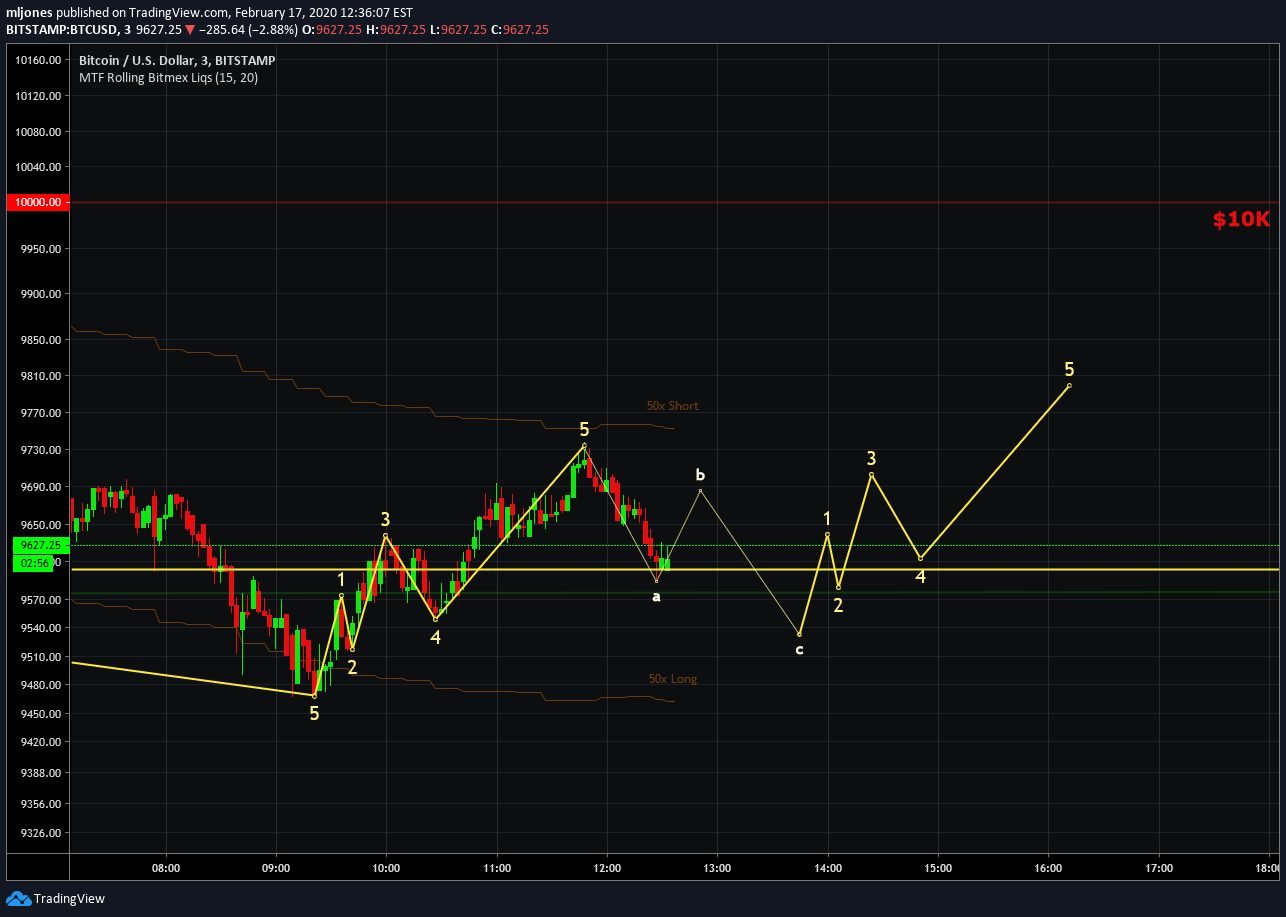Image resolution: width=1286 pixels, height=917 pixels.
Task: Click the 14:00 time axis label
Action: 828,868
